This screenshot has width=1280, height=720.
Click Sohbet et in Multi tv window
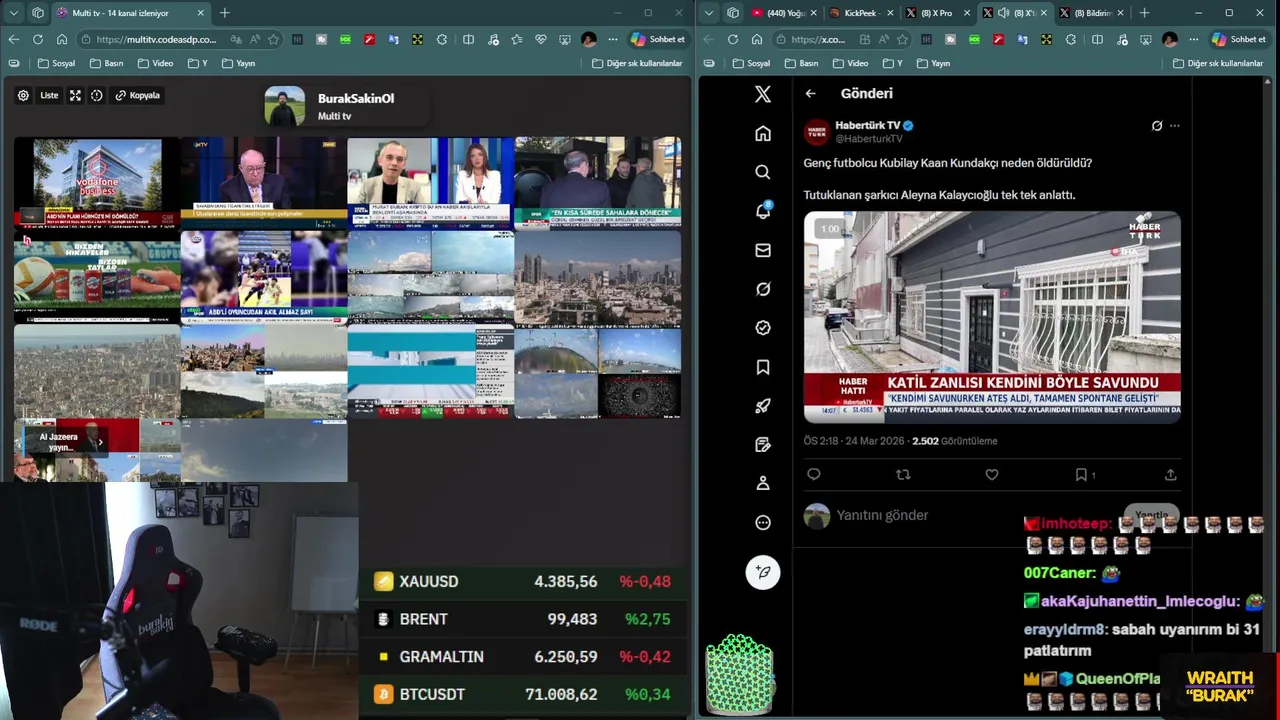coord(658,39)
